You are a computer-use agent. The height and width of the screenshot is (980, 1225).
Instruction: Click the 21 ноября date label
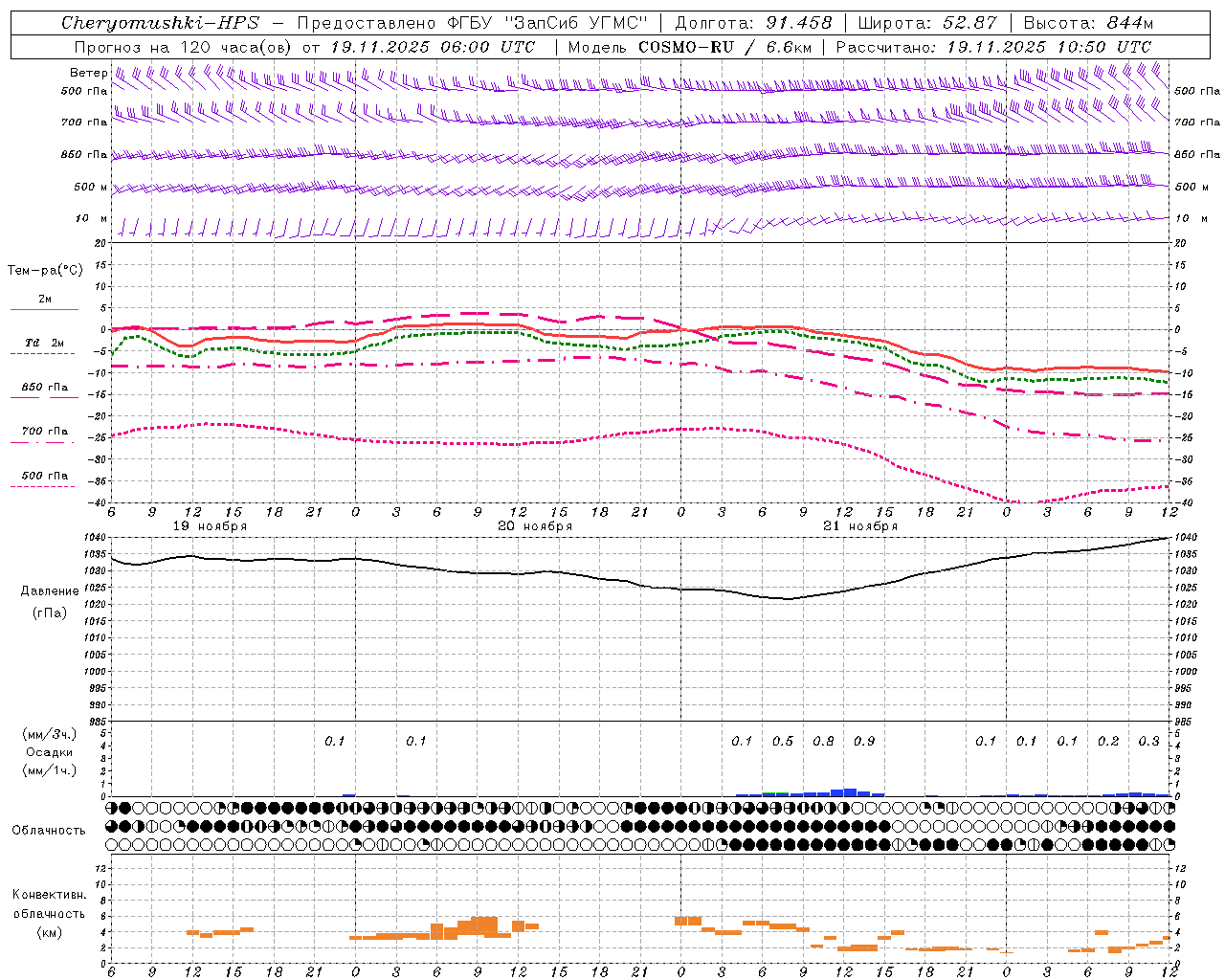coord(860,526)
